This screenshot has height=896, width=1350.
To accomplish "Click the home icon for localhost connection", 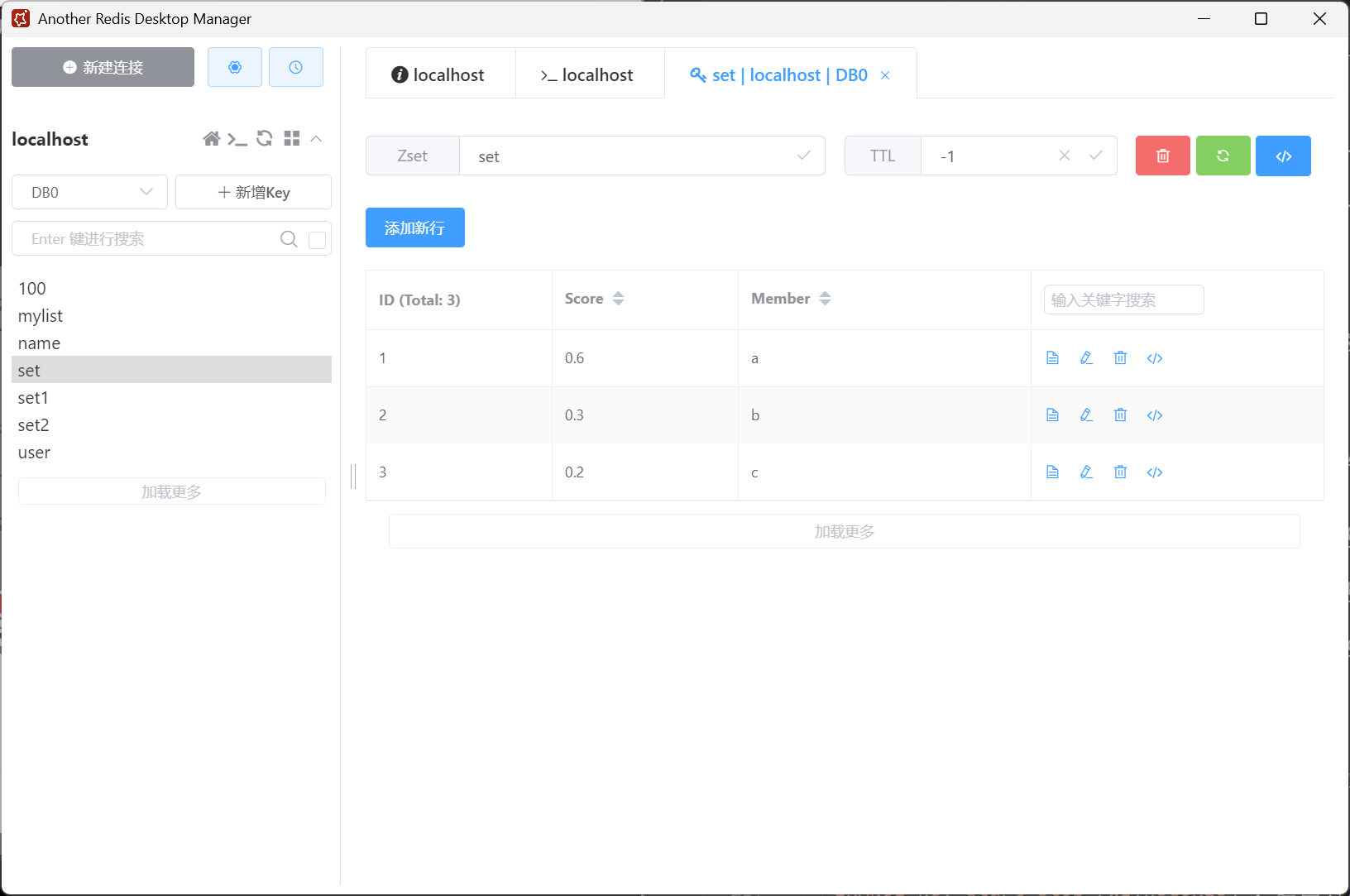I will pos(212,139).
